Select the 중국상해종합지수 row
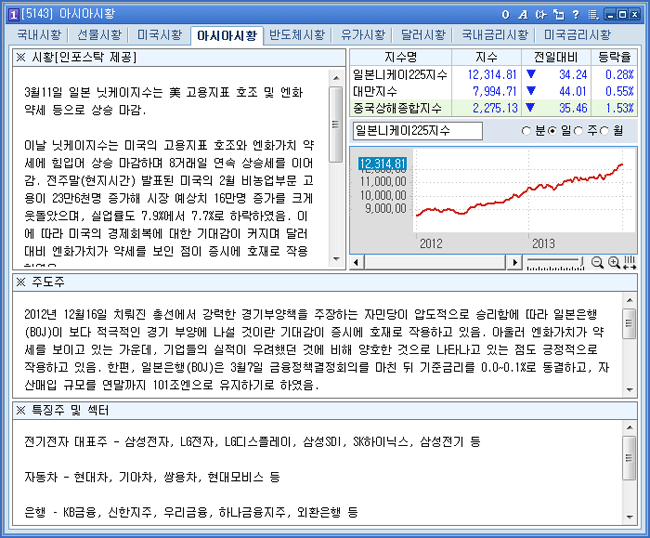This screenshot has width=650, height=538. click(x=400, y=107)
